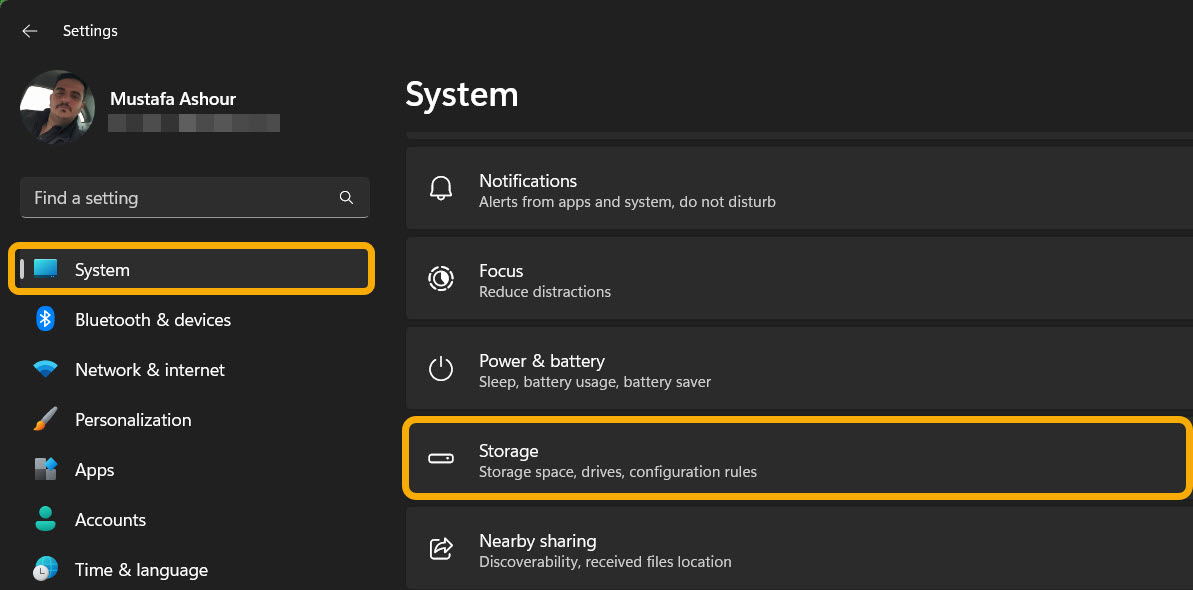This screenshot has width=1193, height=590.
Task: Click the Power & battery icon
Action: (x=441, y=368)
